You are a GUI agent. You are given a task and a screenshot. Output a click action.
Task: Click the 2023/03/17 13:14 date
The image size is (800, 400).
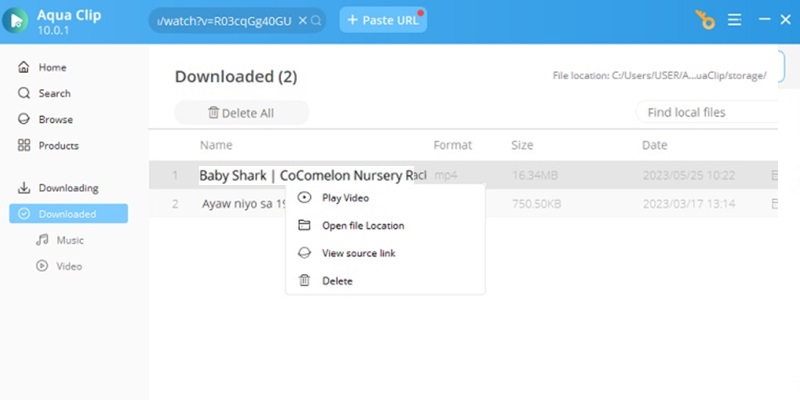689,204
